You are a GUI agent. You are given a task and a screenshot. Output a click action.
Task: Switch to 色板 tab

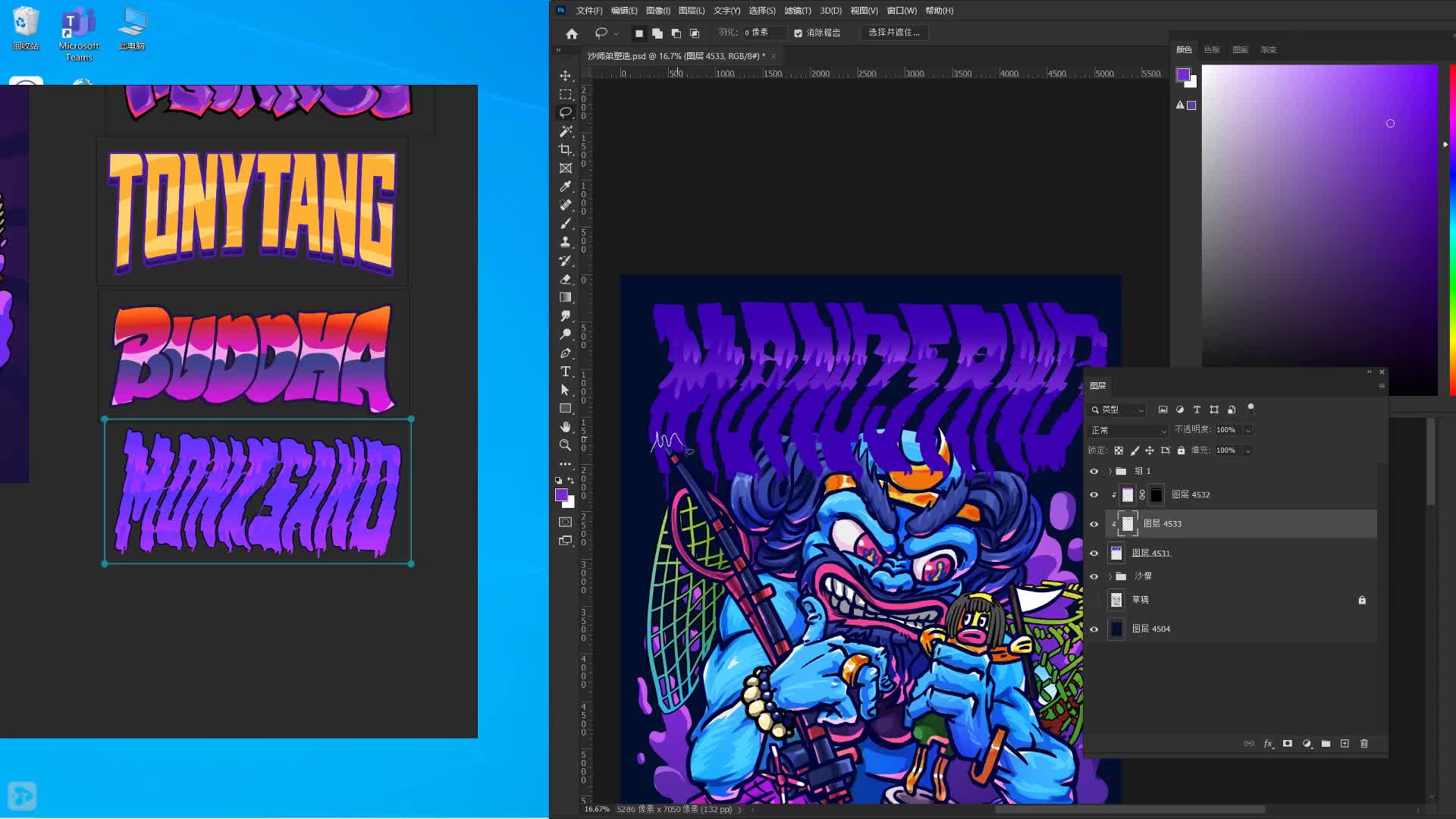[1212, 50]
